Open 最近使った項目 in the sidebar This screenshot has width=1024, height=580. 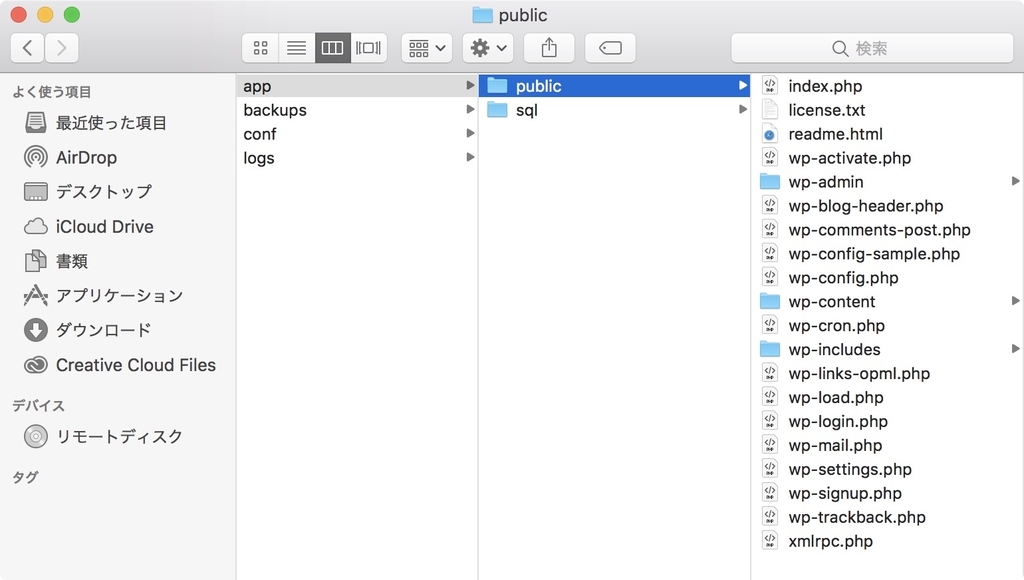[x=95, y=123]
